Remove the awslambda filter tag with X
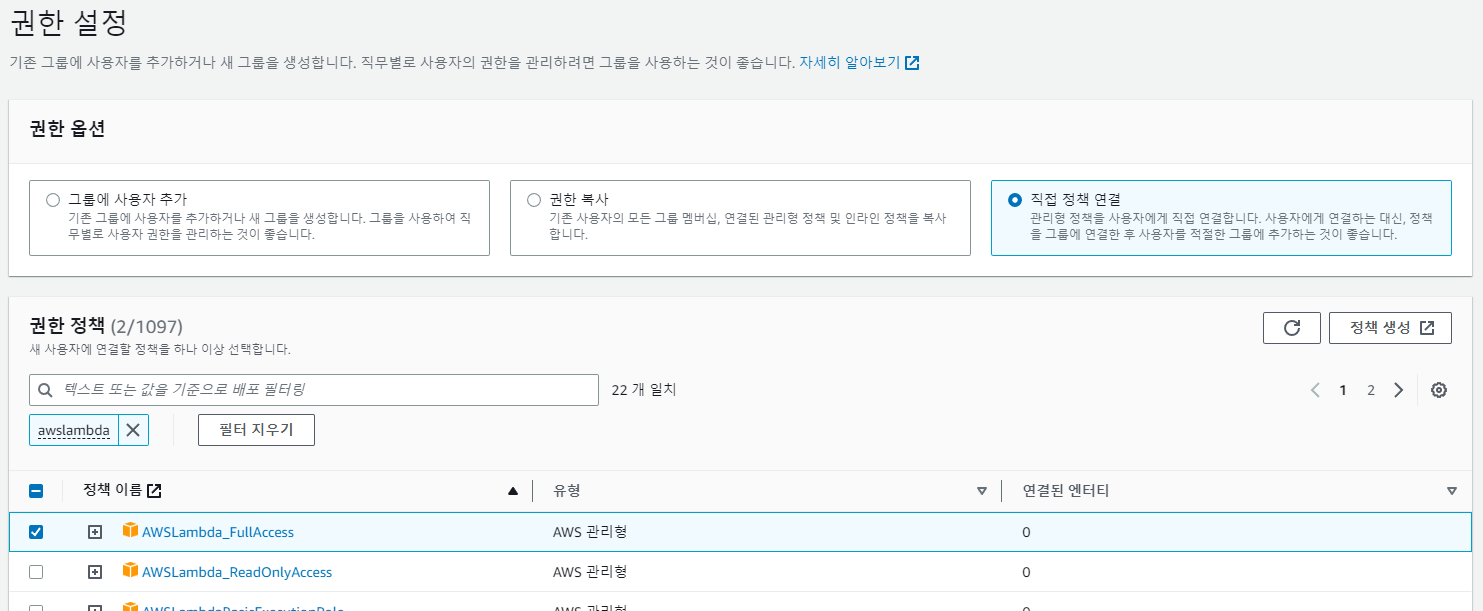 (x=133, y=430)
